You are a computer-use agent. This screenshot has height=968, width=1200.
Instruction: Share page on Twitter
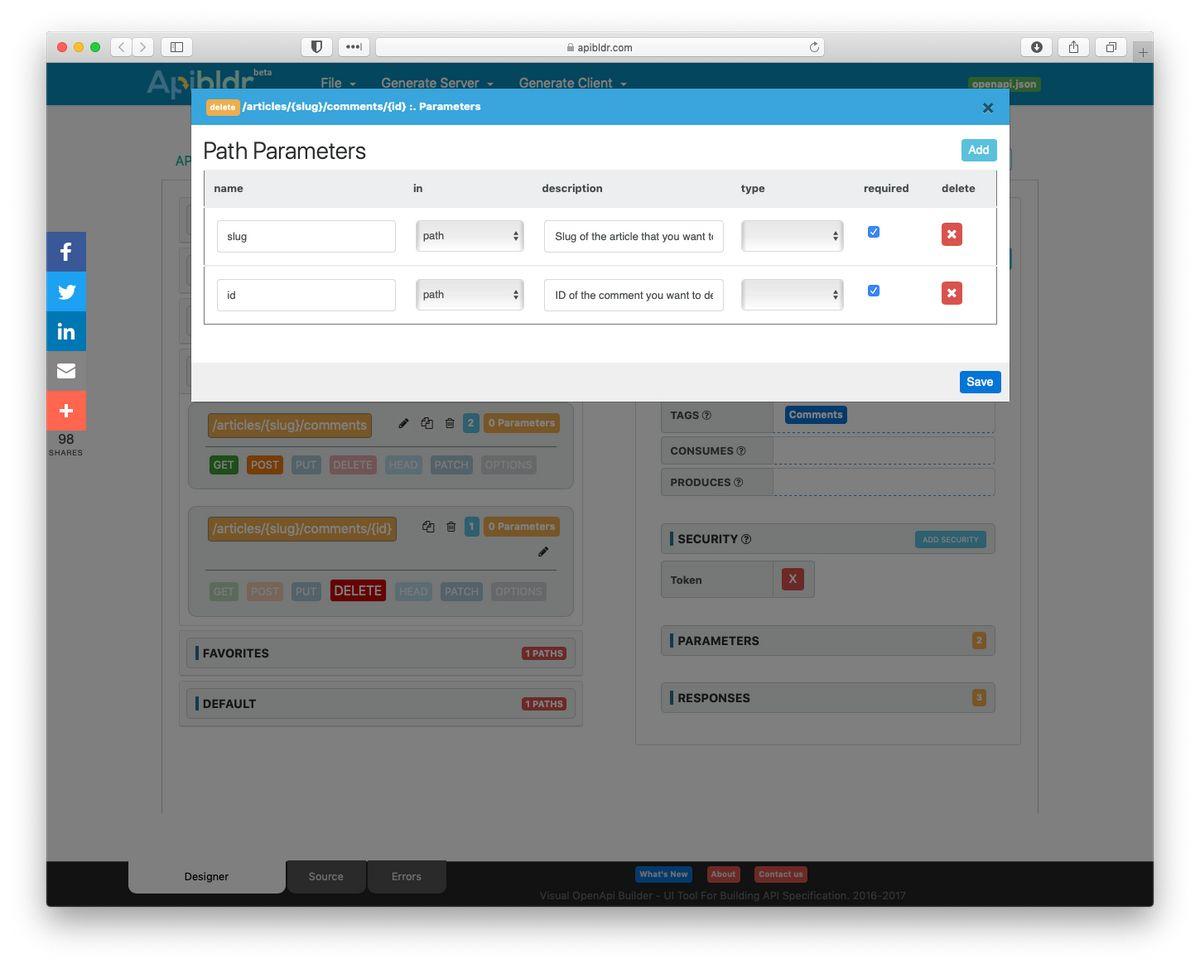pos(66,292)
